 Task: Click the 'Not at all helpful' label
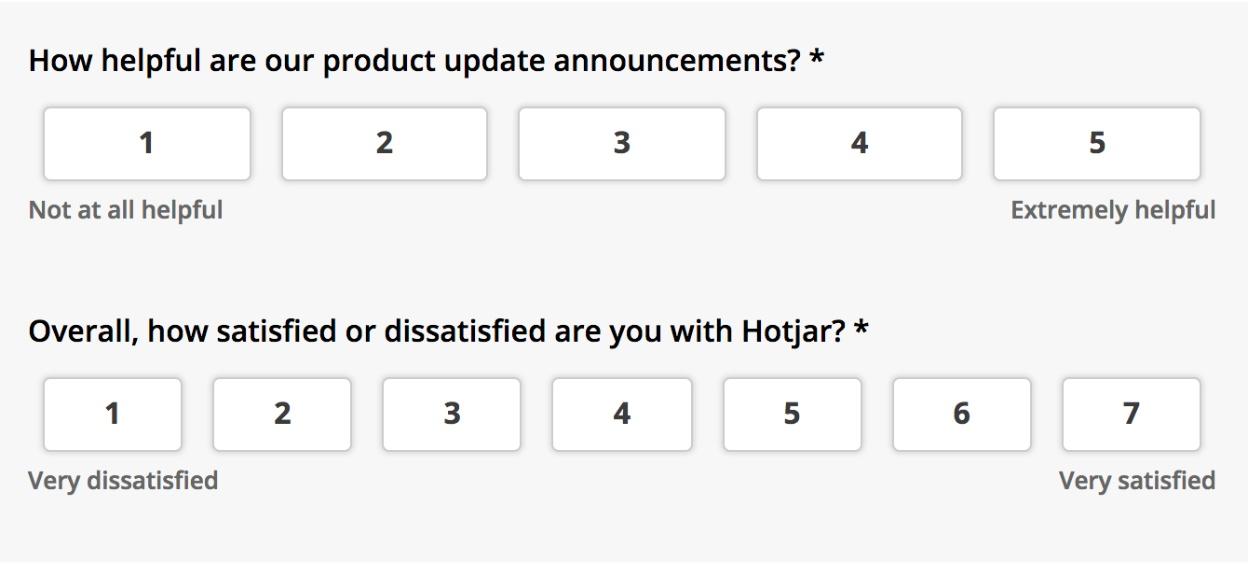[126, 211]
